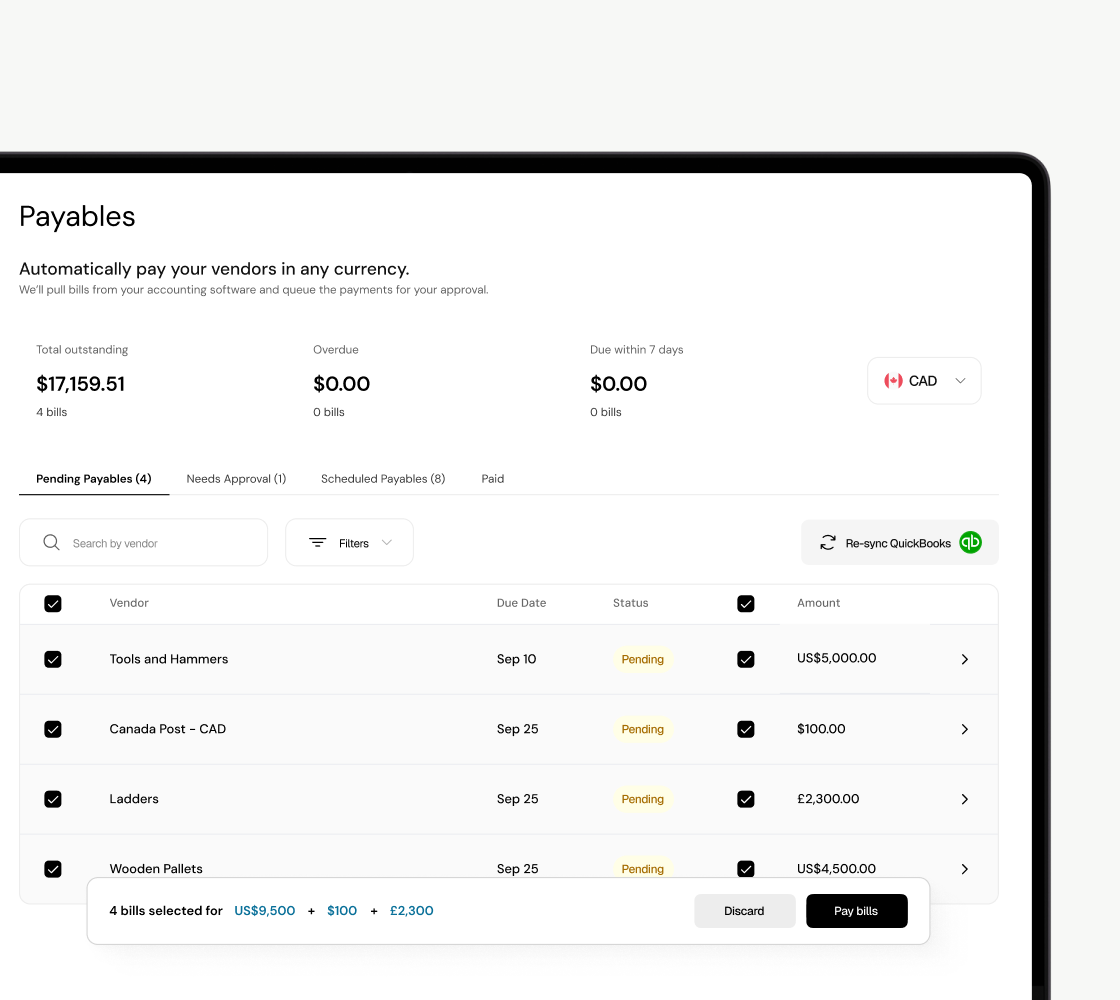Image resolution: width=1120 pixels, height=1000 pixels.
Task: Go to the Paid tab
Action: (493, 479)
